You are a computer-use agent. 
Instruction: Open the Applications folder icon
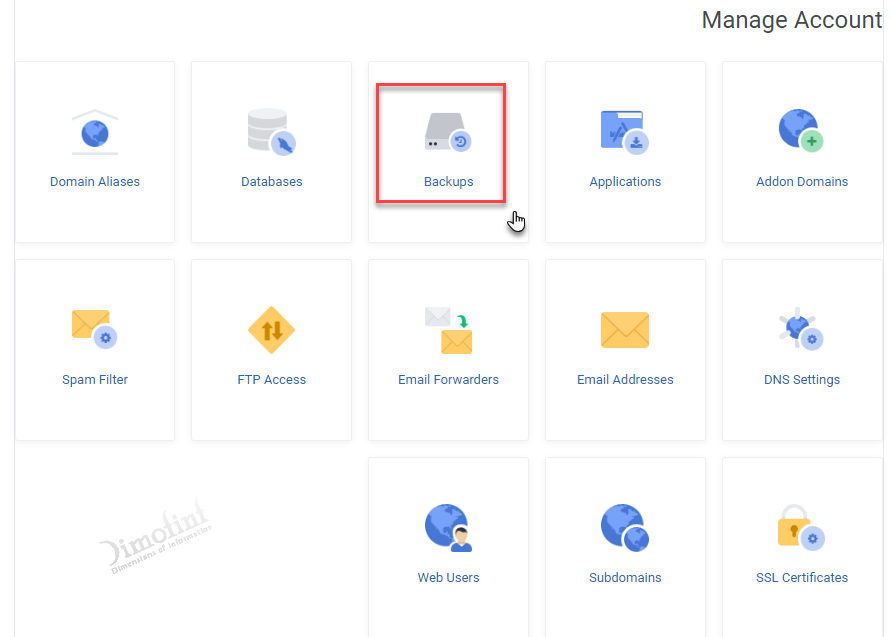pyautogui.click(x=625, y=132)
